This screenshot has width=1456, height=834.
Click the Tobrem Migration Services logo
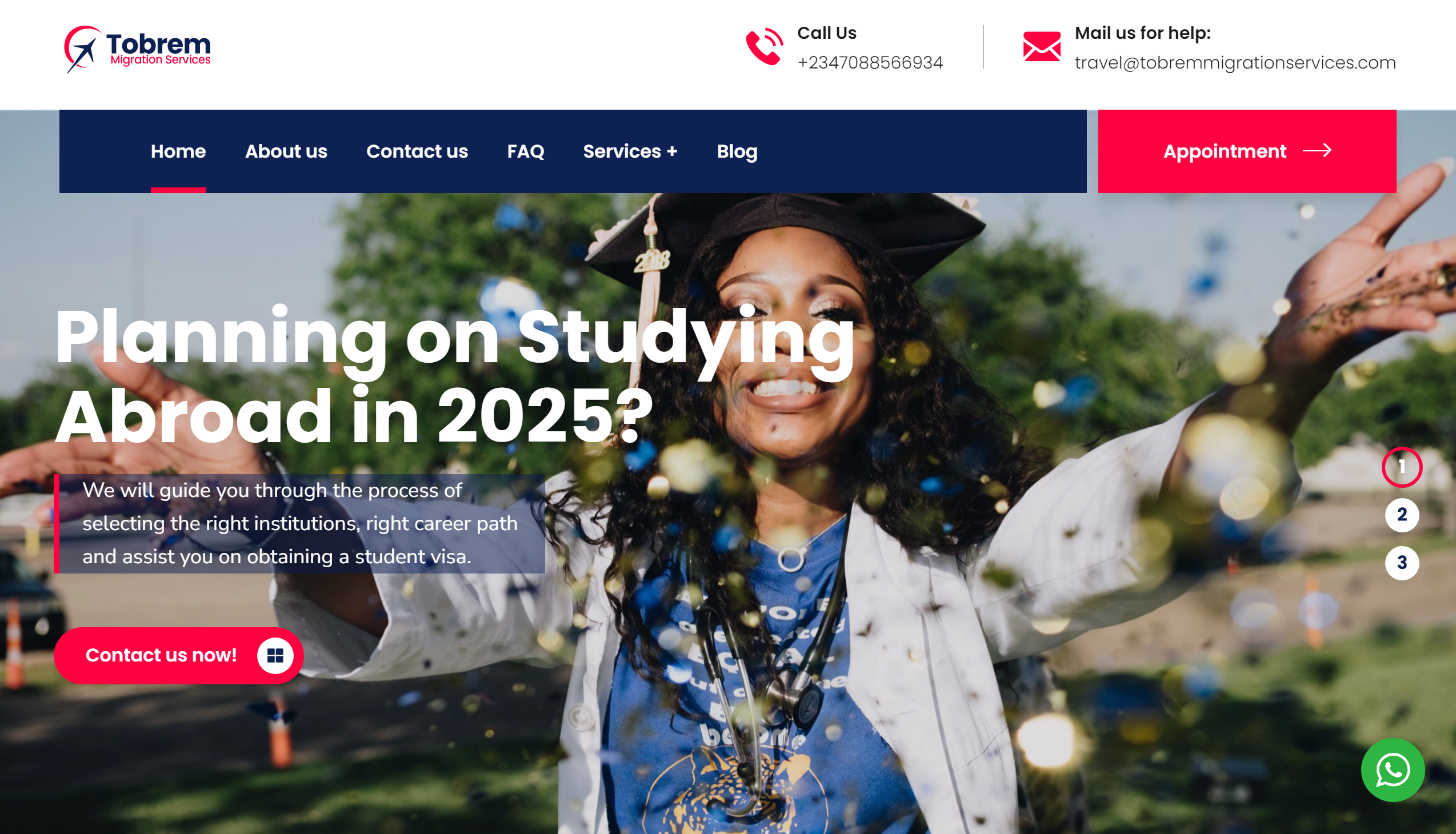138,49
